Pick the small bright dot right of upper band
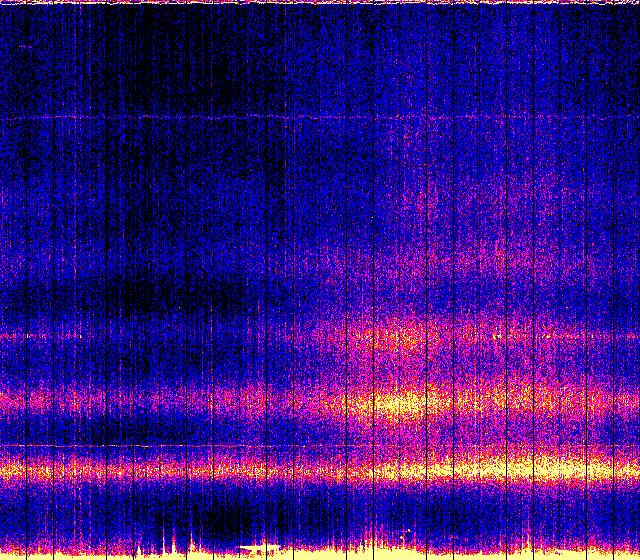This screenshot has height=560, width=640. [497, 337]
